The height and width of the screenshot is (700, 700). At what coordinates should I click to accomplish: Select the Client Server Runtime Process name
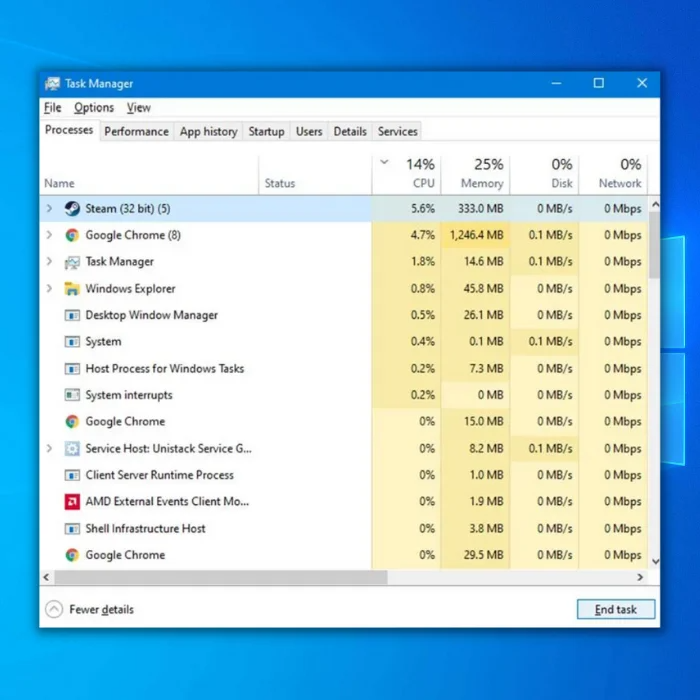coord(159,475)
